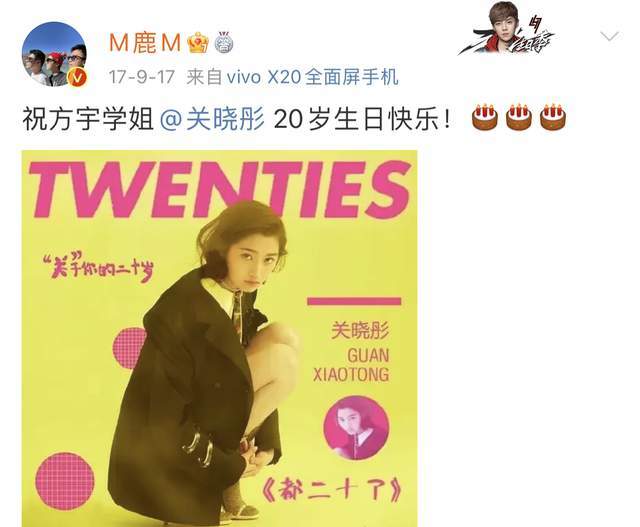Open the @关晓彤 mention link
This screenshot has width=640, height=527.
click(x=213, y=119)
